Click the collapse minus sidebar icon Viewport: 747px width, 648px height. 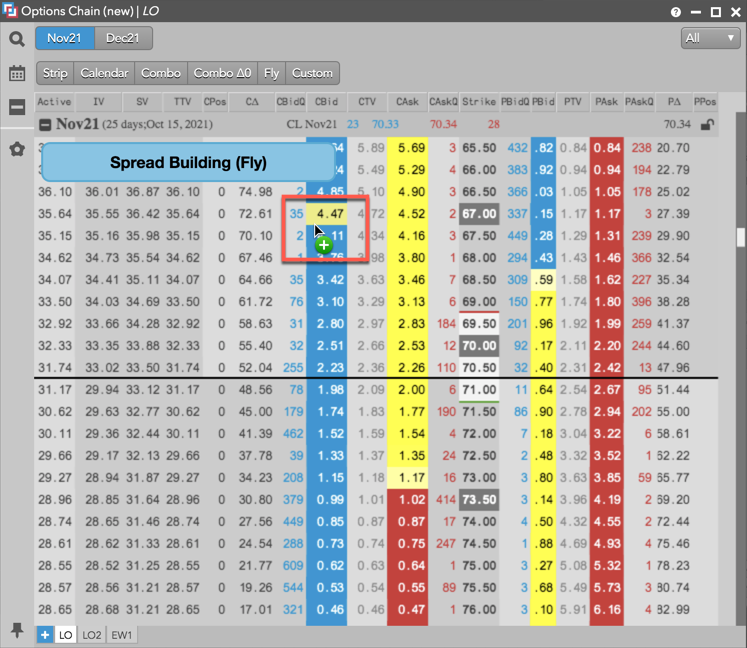point(17,107)
